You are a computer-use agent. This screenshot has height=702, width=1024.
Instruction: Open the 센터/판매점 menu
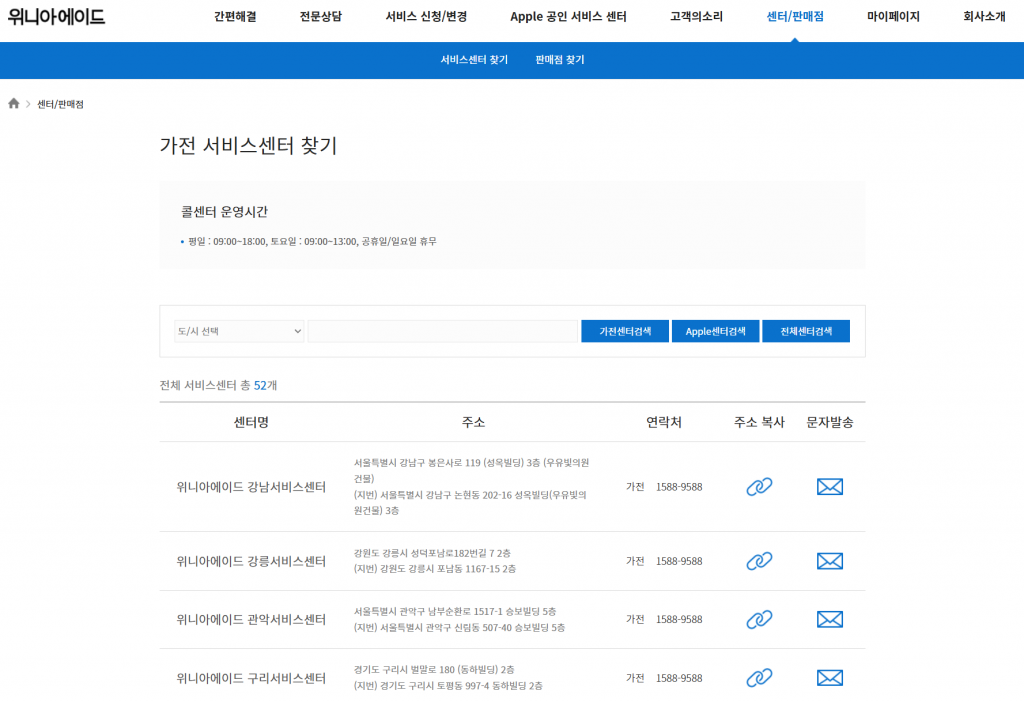pyautogui.click(x=795, y=16)
